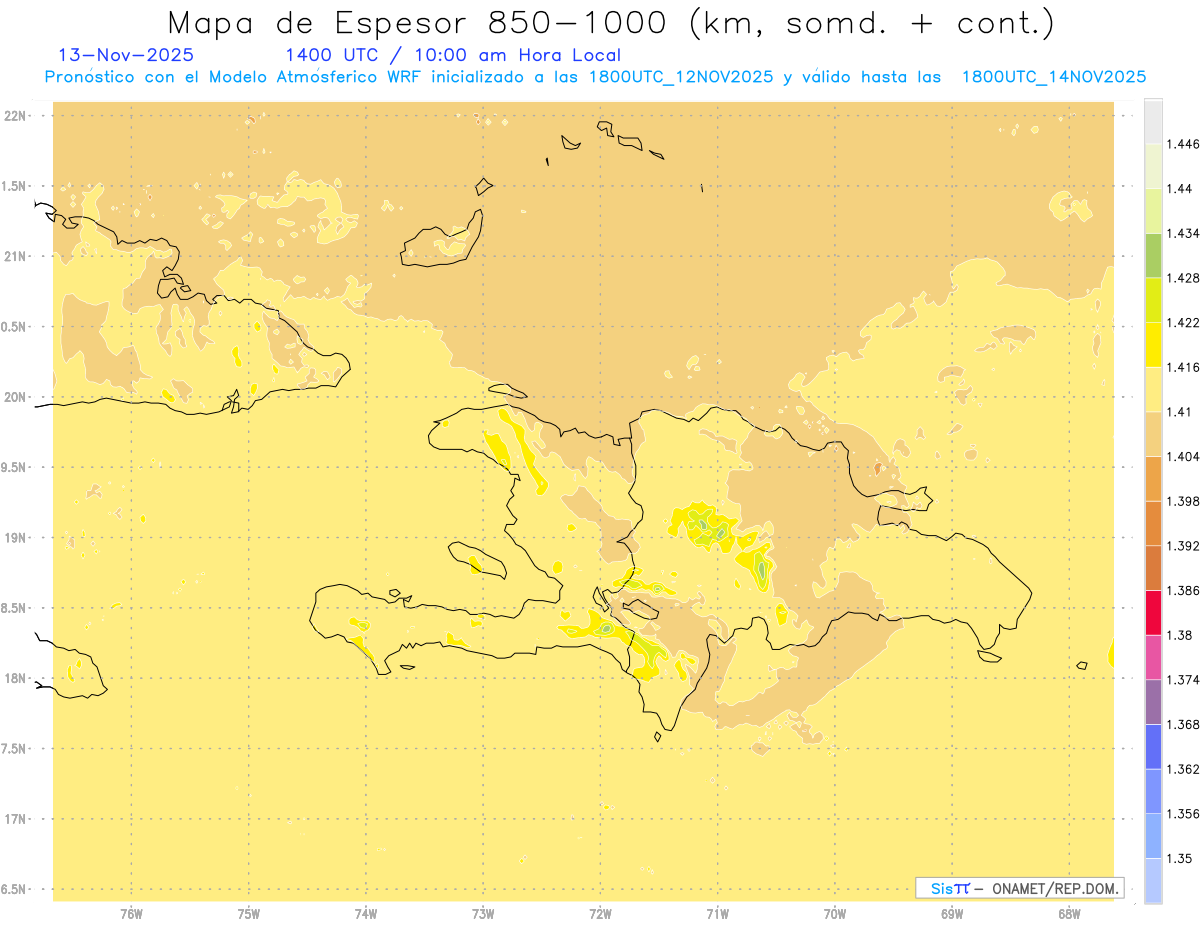Click the longitude label 73W
The width and height of the screenshot is (1200, 927).
pos(483,914)
